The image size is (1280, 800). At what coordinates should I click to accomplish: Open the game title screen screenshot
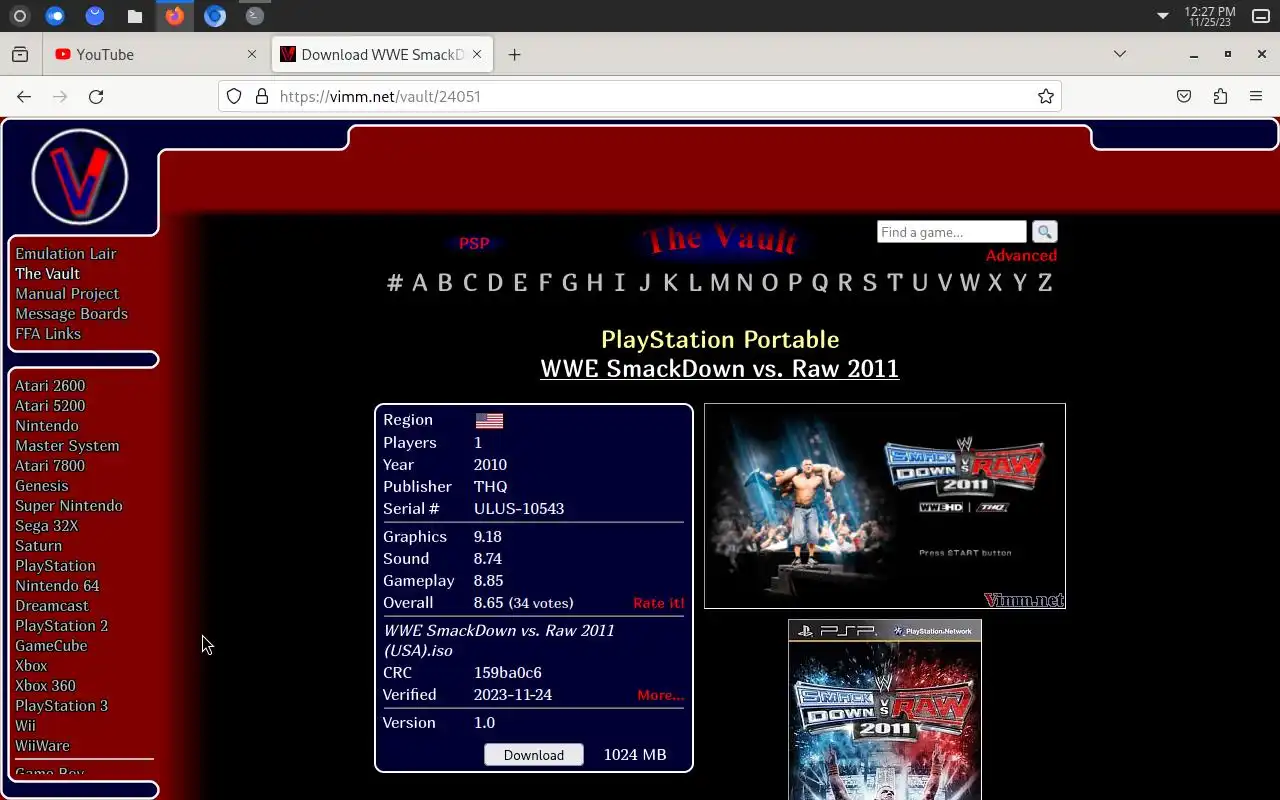point(885,506)
